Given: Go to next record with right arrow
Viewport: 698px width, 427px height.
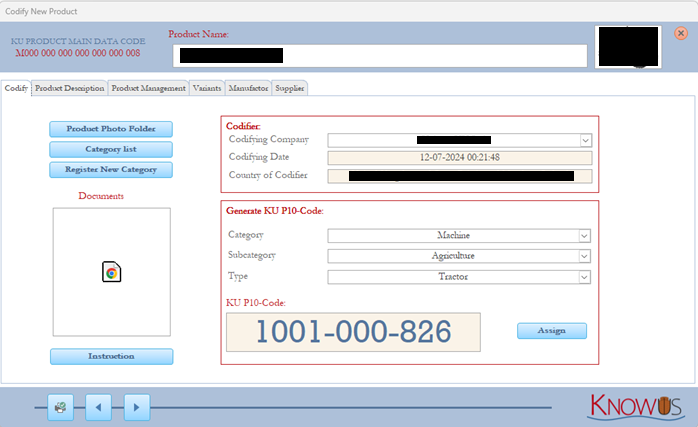Looking at the screenshot, I should point(137,407).
